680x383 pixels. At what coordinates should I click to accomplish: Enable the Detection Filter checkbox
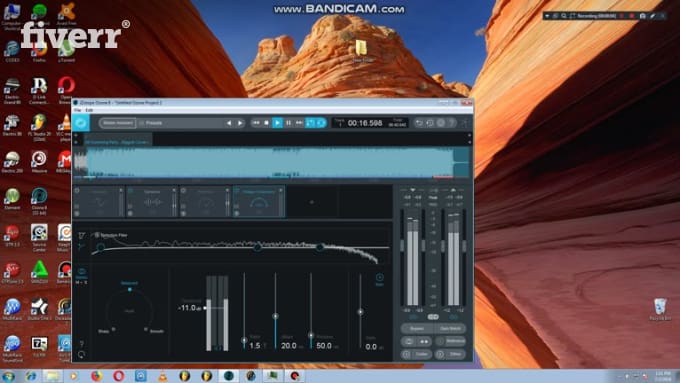[x=97, y=235]
